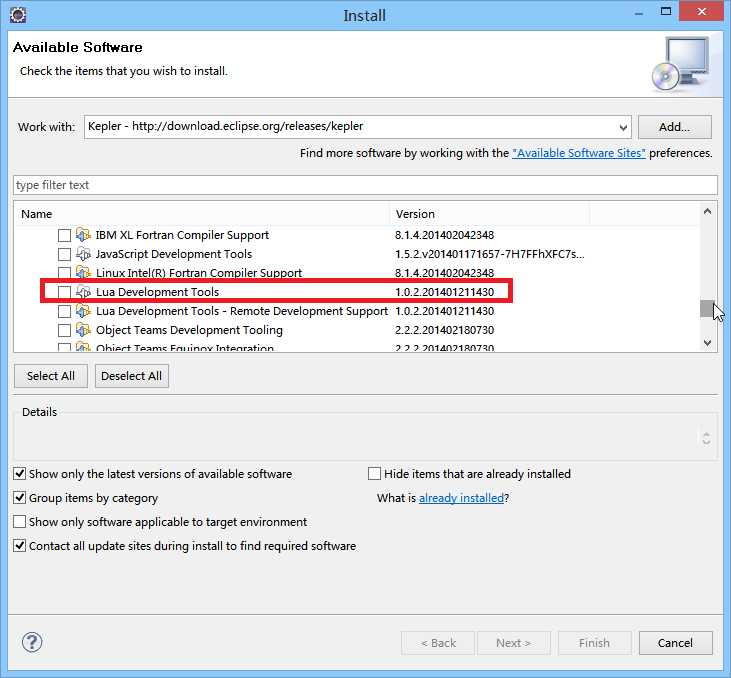Enable Show only software applicable to target environment
The height and width of the screenshot is (678, 731).
19,521
